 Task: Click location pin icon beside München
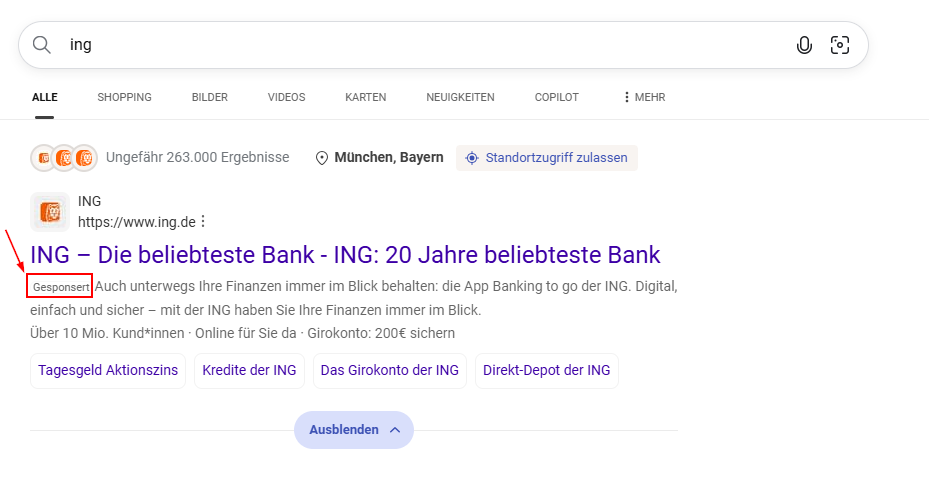point(322,158)
